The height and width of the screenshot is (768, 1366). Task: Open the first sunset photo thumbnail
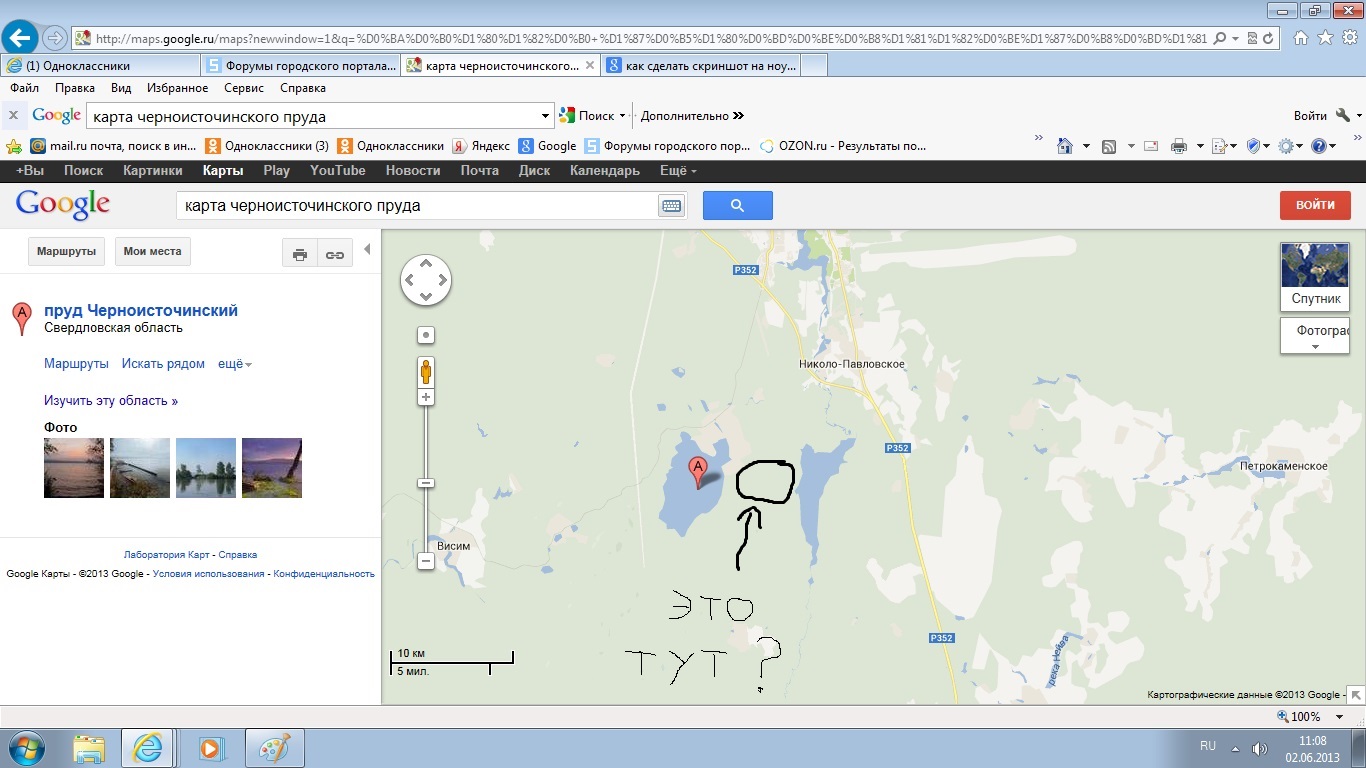[x=74, y=468]
